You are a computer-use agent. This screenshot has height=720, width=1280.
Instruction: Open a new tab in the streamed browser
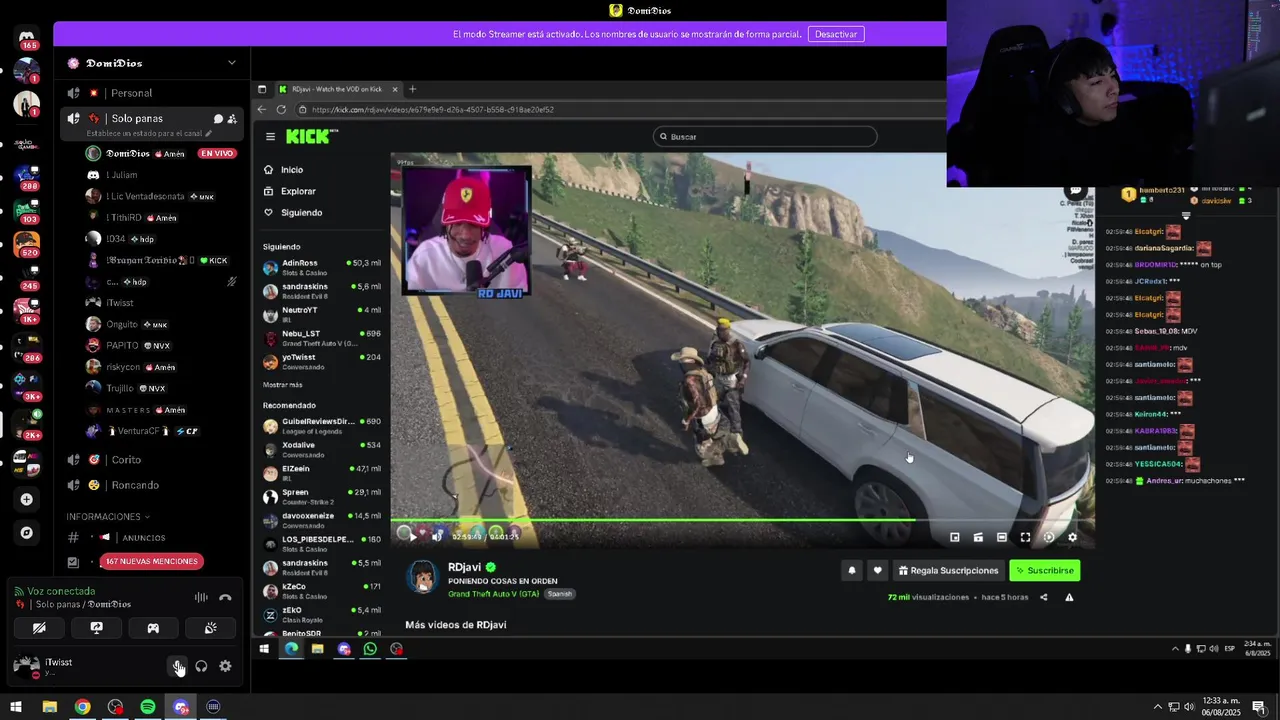(x=412, y=89)
